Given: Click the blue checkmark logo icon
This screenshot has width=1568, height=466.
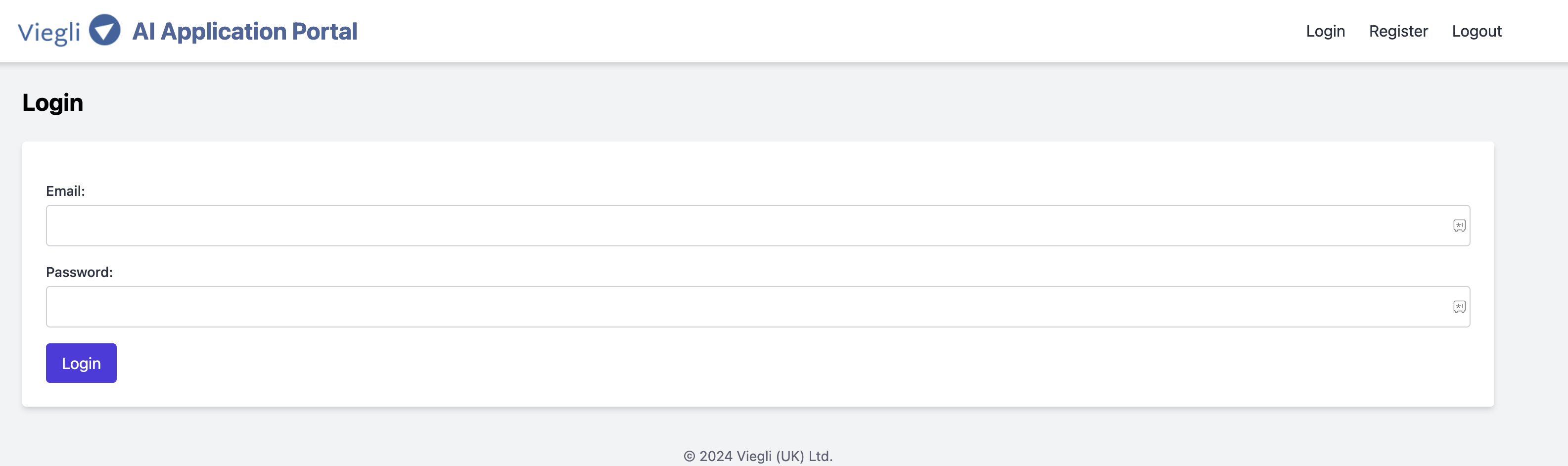Looking at the screenshot, I should click(105, 30).
